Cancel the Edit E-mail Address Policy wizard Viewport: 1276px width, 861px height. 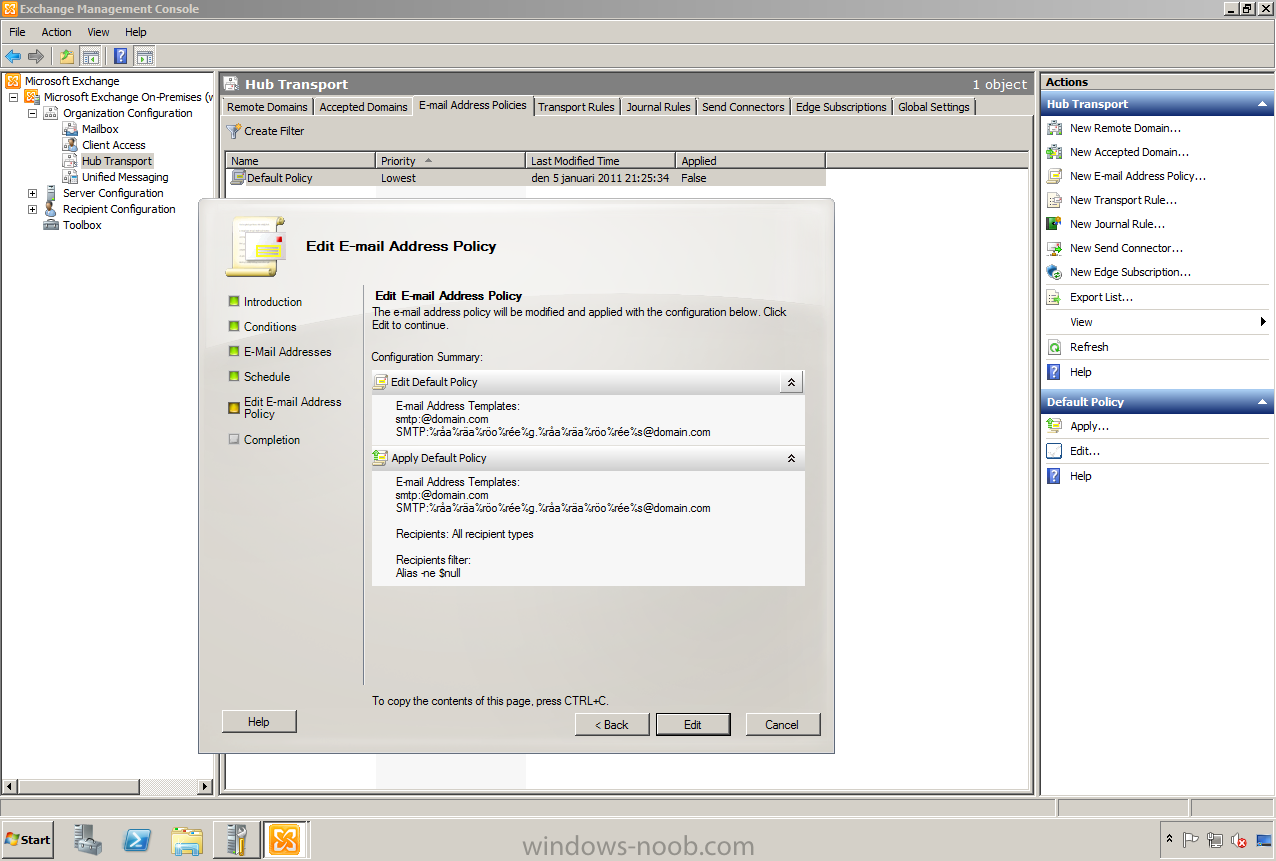point(782,724)
